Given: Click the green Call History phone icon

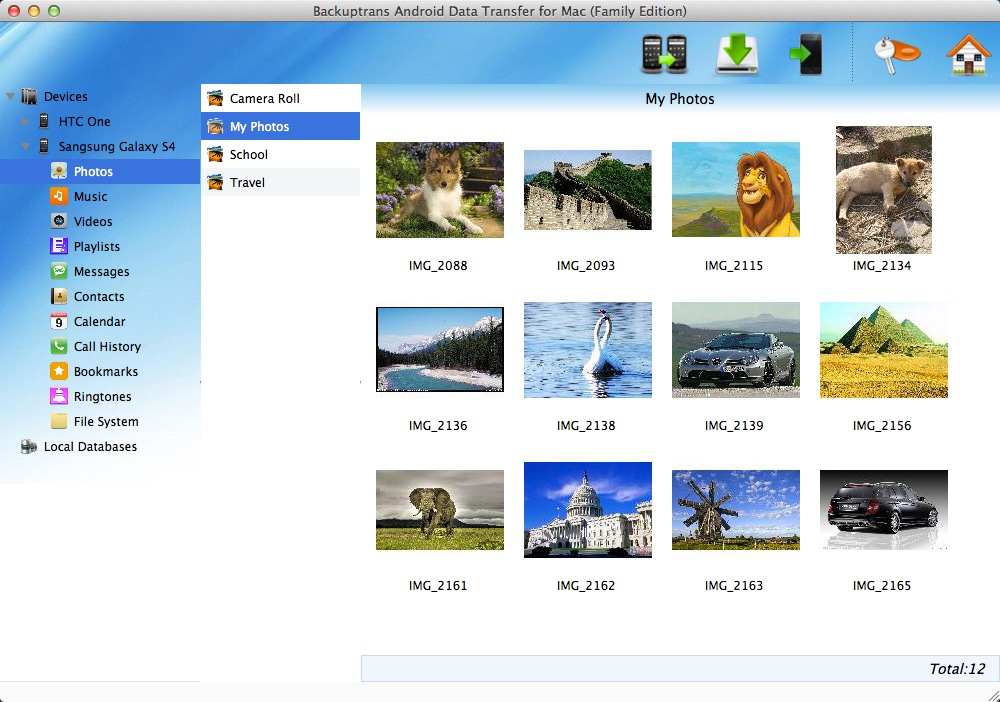Looking at the screenshot, I should (x=59, y=346).
